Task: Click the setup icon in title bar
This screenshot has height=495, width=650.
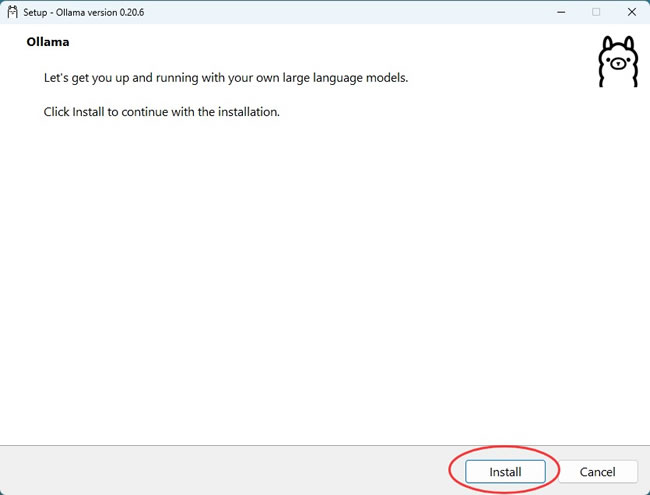Action: (x=12, y=12)
